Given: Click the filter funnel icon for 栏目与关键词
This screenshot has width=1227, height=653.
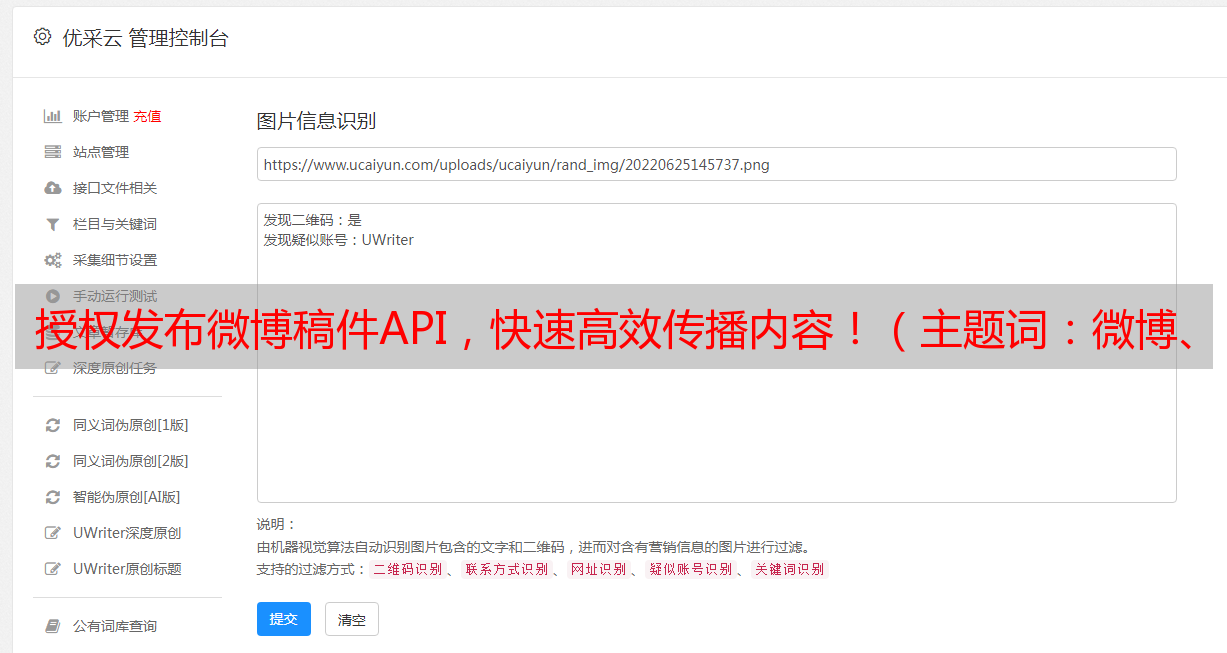Looking at the screenshot, I should pos(53,224).
